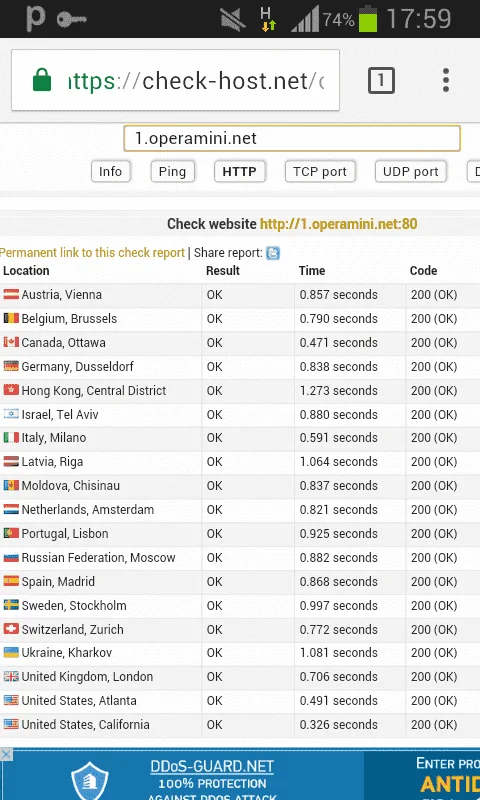Image resolution: width=480 pixels, height=800 pixels.
Task: Tap the United Kingdom flag icon
Action: (11, 676)
